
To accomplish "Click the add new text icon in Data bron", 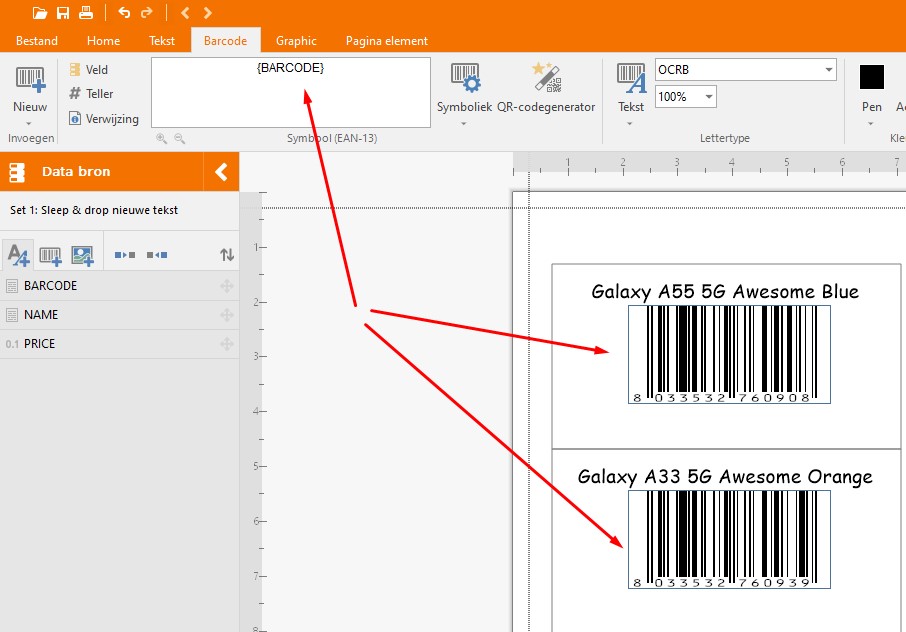I will click(18, 256).
